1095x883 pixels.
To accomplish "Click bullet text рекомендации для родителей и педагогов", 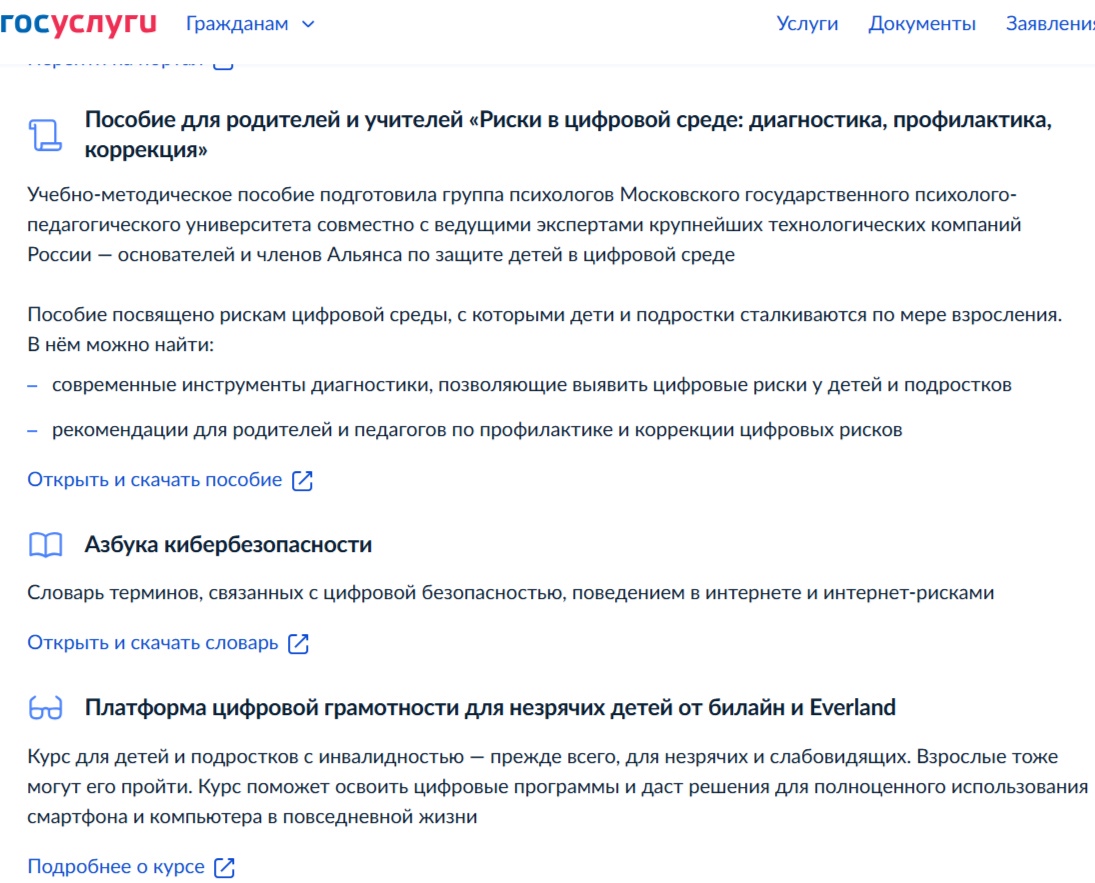I will 477,430.
